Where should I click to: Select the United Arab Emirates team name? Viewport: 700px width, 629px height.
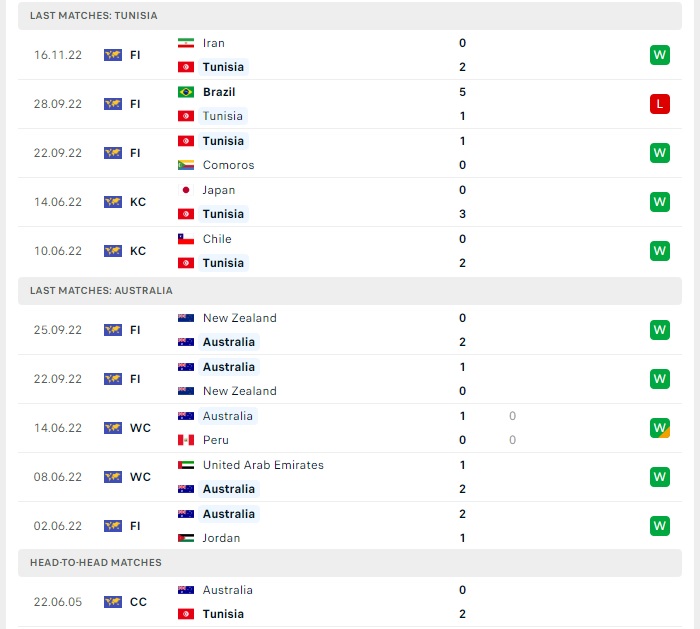(x=263, y=465)
